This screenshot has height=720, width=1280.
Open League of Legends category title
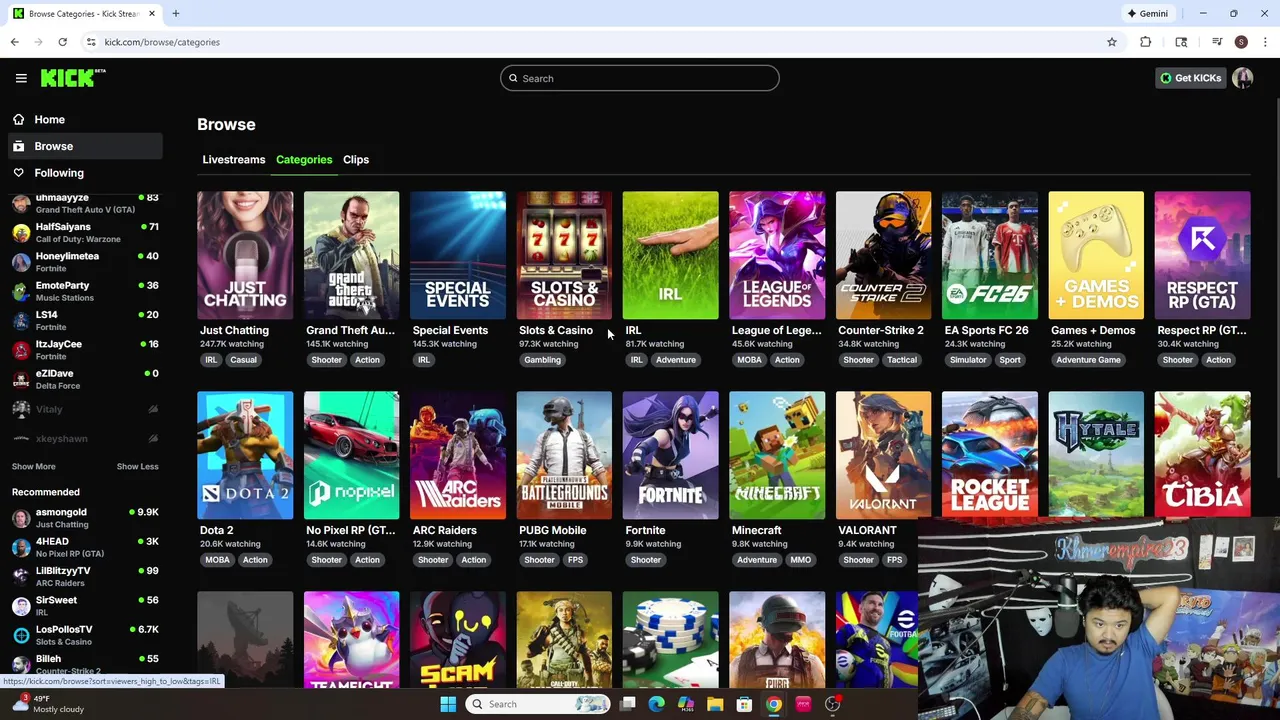(776, 330)
